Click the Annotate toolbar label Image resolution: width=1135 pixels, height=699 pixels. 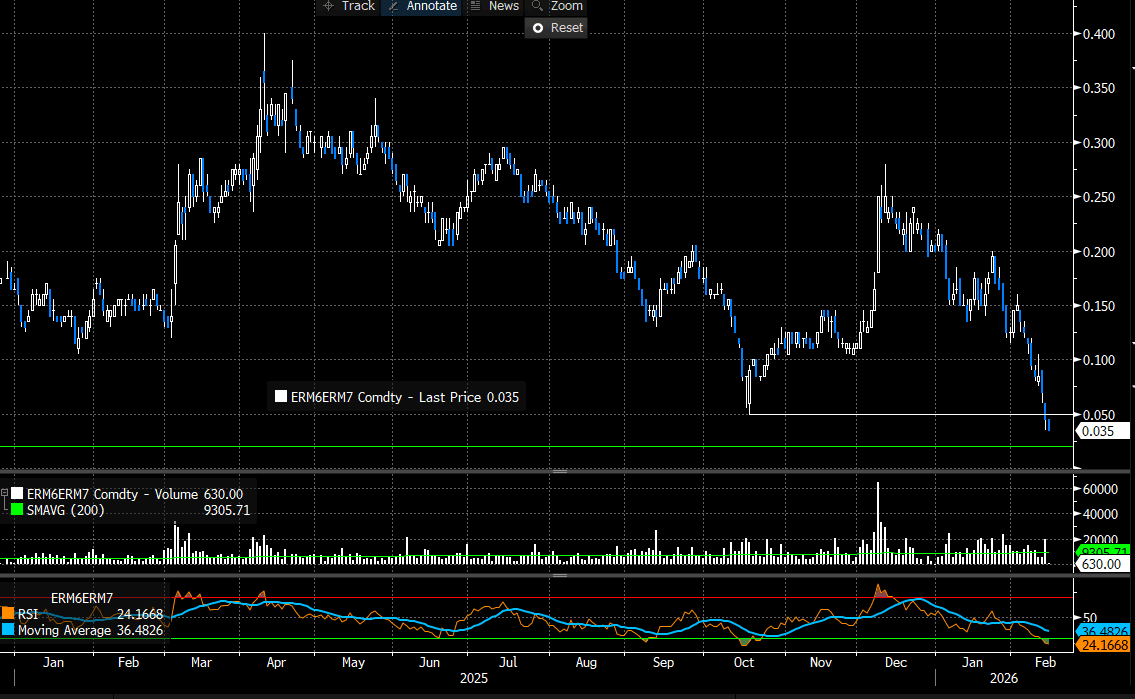point(431,6)
